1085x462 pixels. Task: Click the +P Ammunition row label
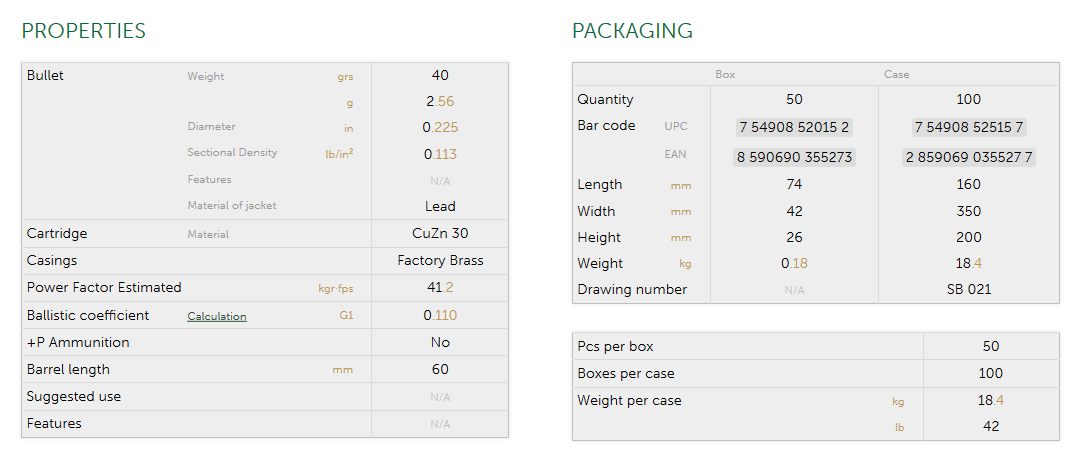tap(78, 342)
